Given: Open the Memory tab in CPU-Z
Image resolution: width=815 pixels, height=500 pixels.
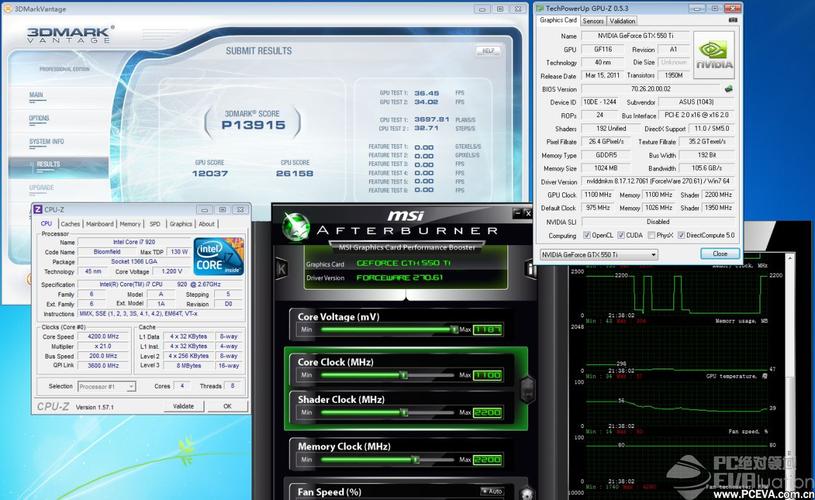Looking at the screenshot, I should point(130,224).
